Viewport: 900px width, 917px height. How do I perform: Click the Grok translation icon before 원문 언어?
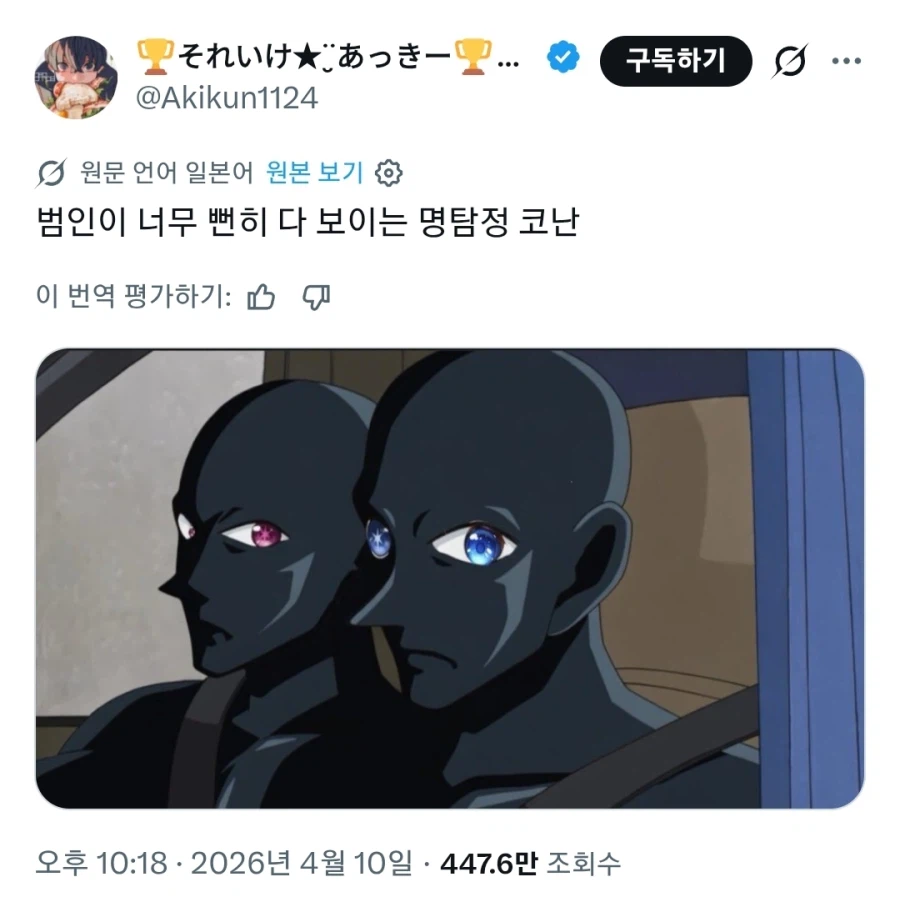point(51,173)
